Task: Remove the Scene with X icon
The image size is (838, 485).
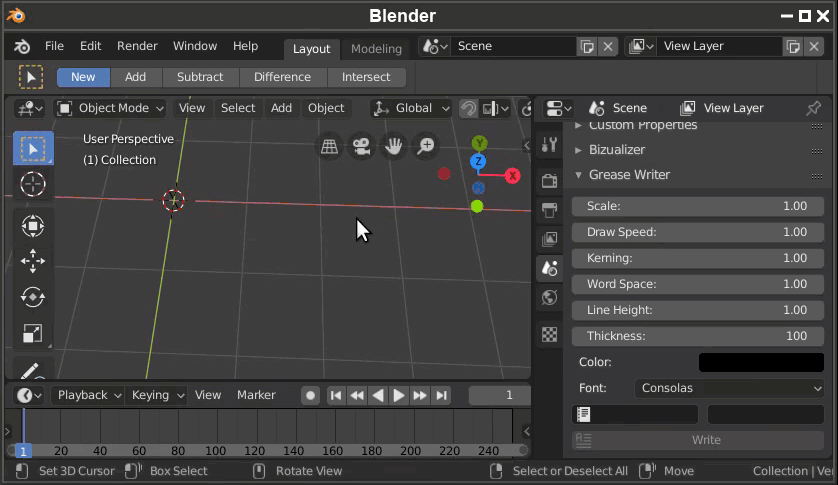Action: click(x=608, y=47)
